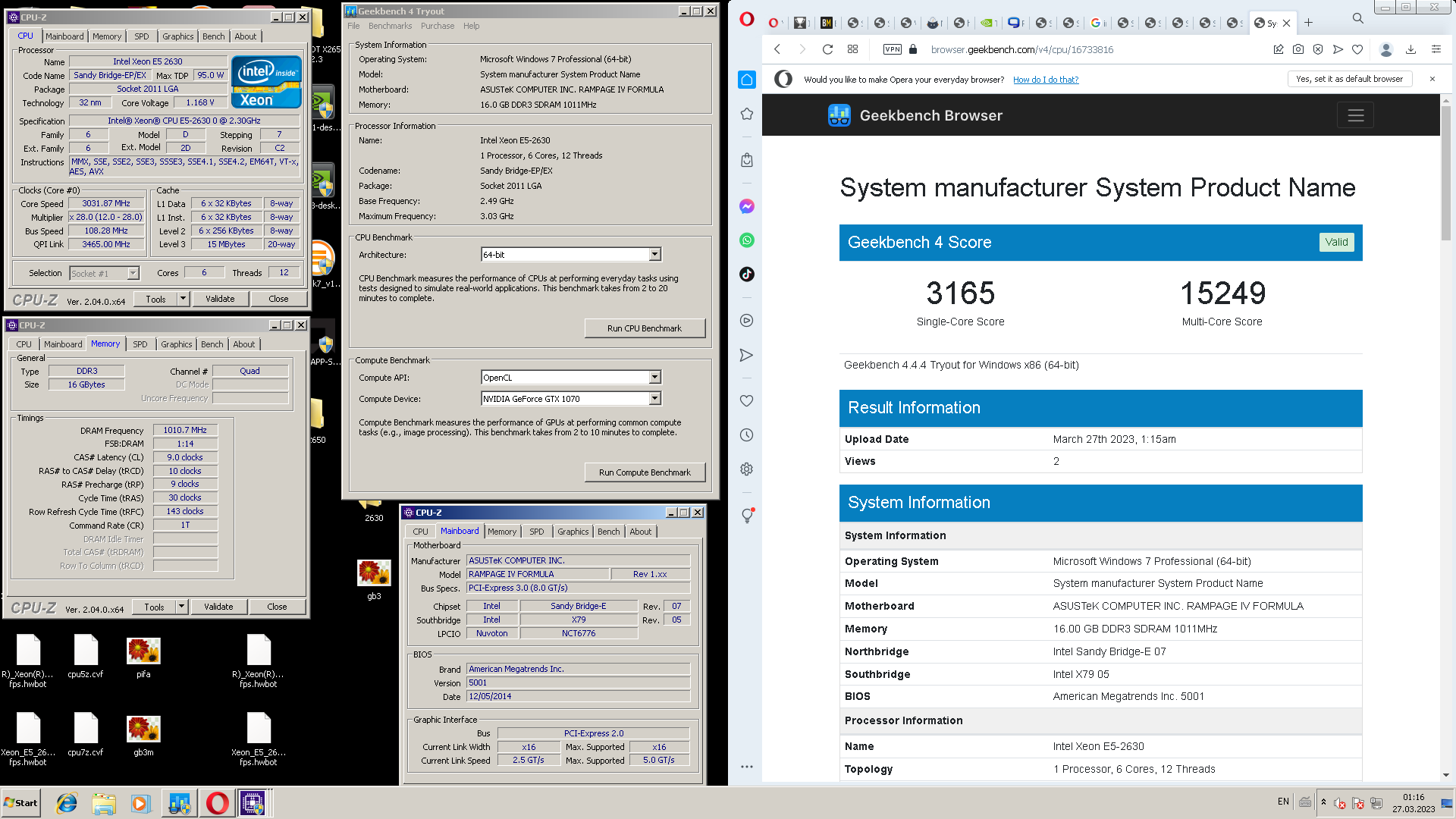
Task: Toggle the Geekbench Browser hamburger navigation
Action: click(1356, 115)
